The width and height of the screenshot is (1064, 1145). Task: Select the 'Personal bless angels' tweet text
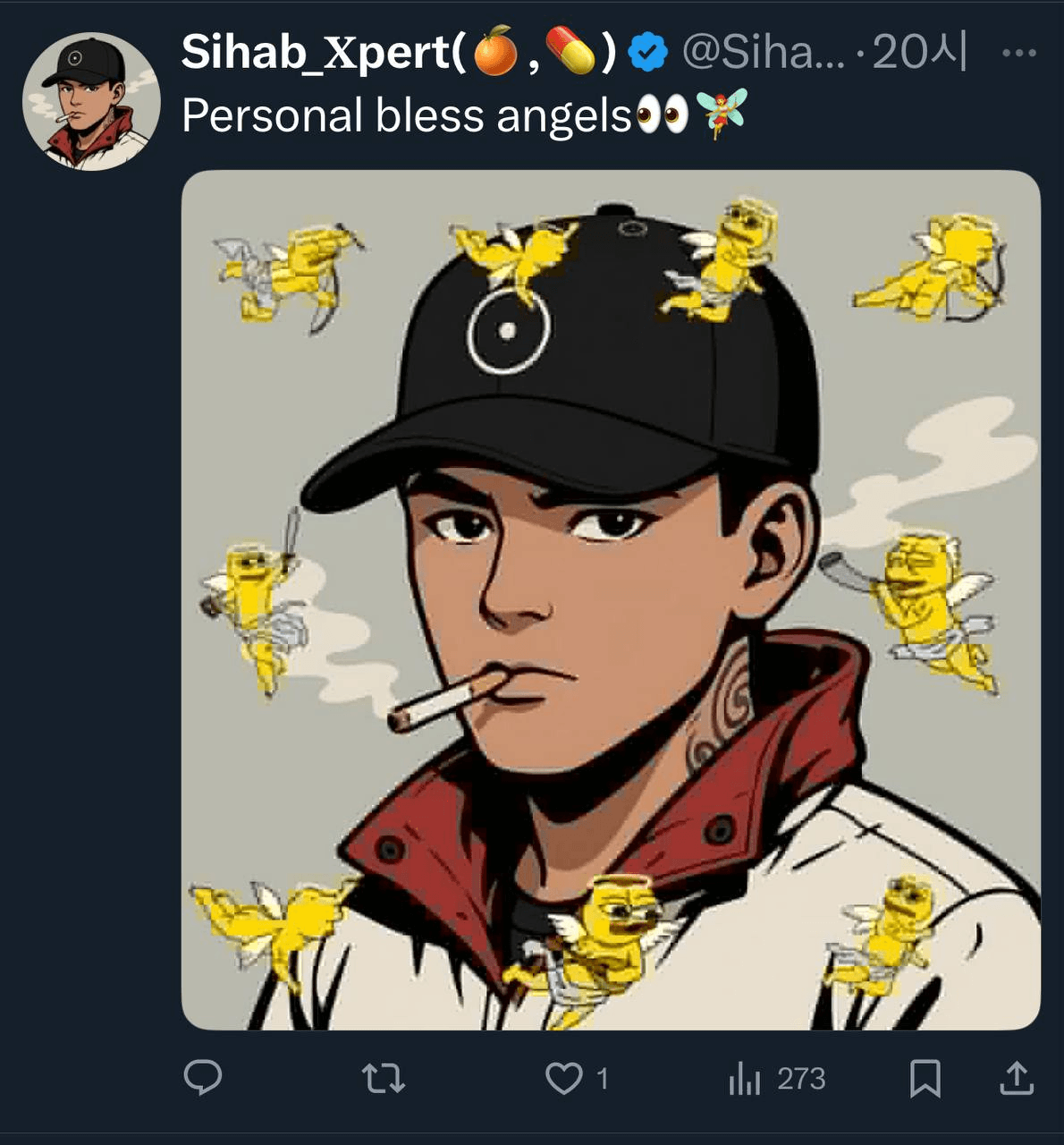tap(407, 116)
